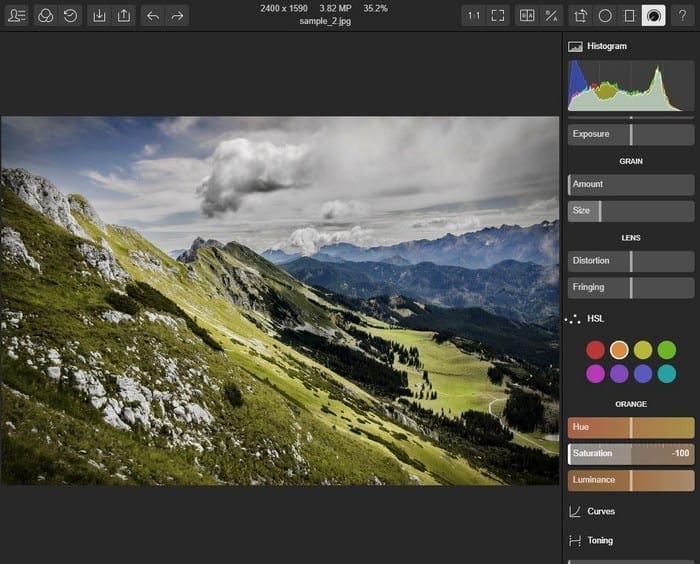Select the cyan HSL color swatch
This screenshot has width=700, height=564.
(667, 374)
